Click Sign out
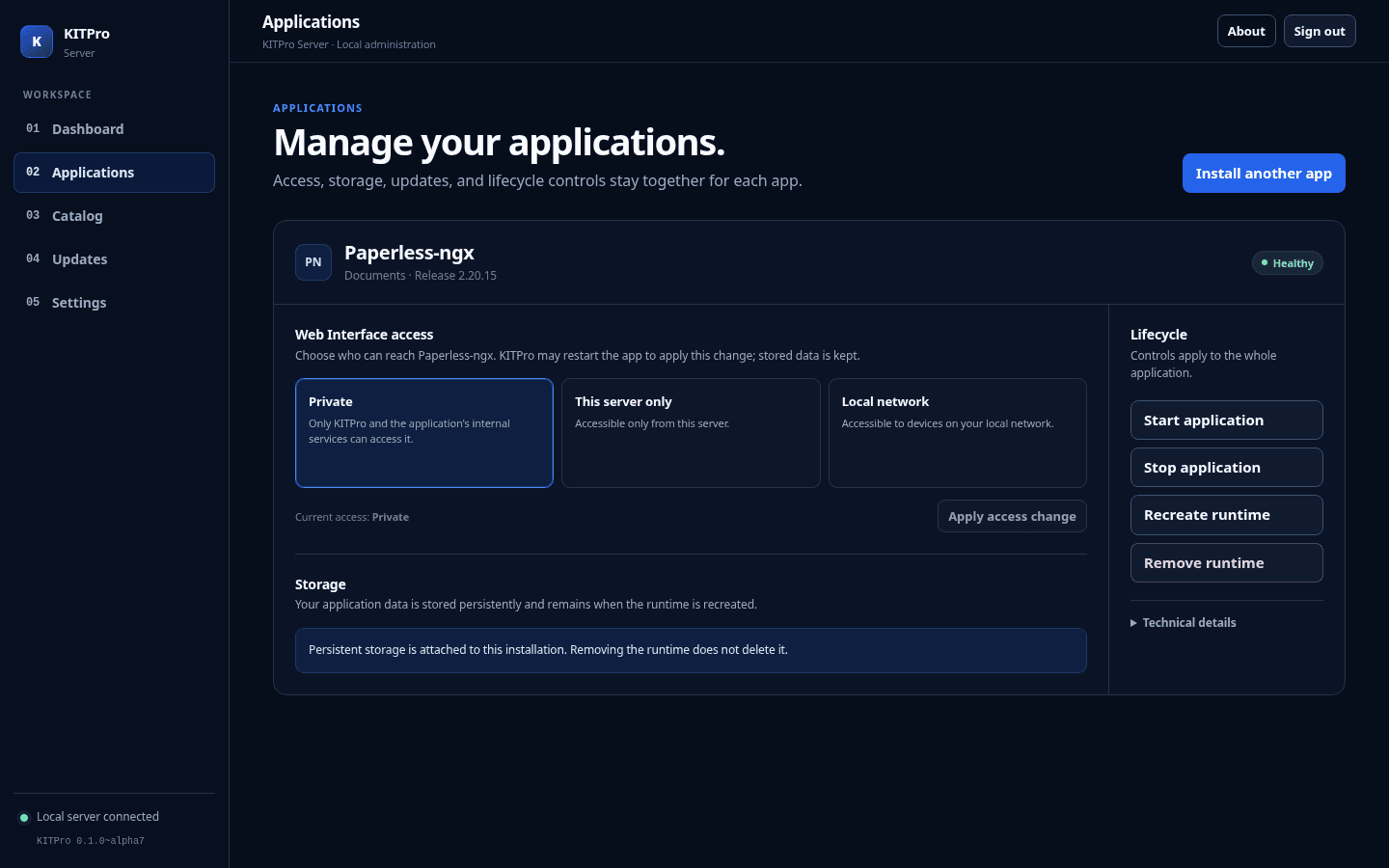The image size is (1389, 868). (x=1320, y=31)
